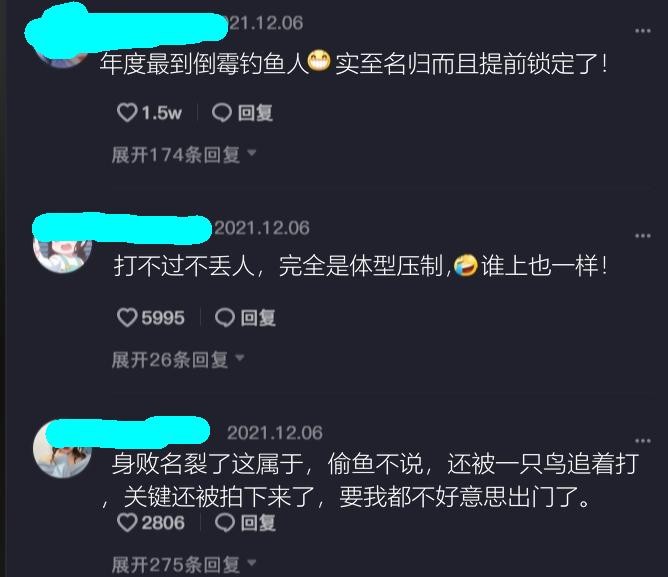This screenshot has width=668, height=577.
Task: Click the comment text starting 身败名裂了
Action: [371, 480]
